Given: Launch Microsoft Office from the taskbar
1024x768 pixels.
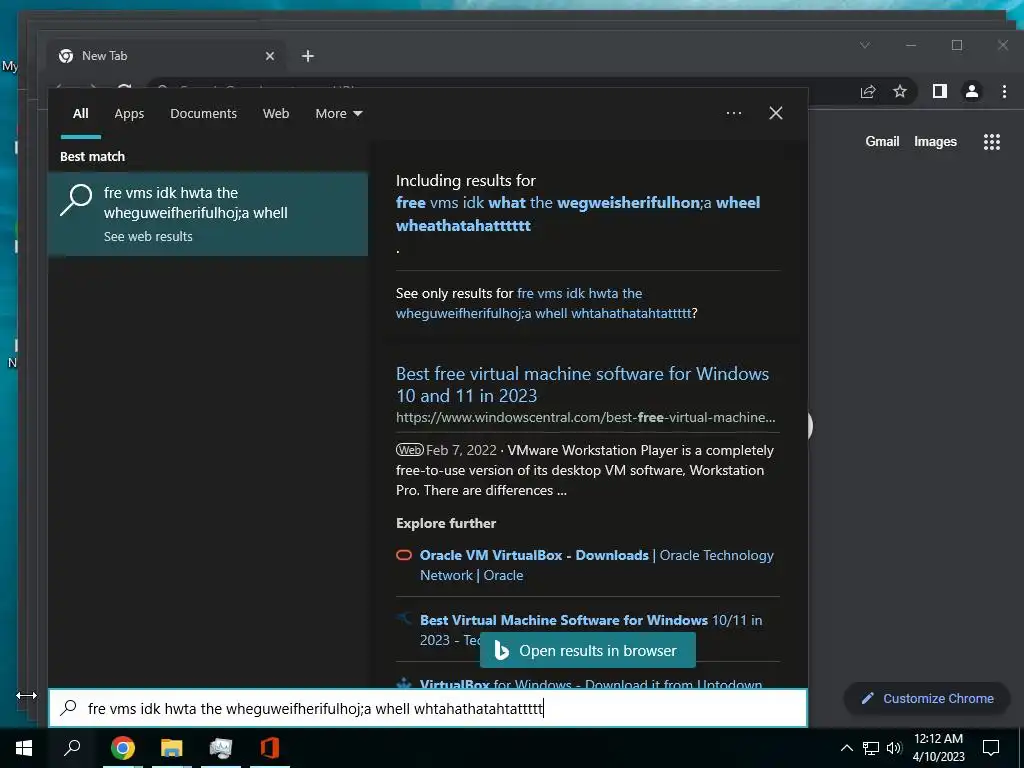Looking at the screenshot, I should coord(270,748).
